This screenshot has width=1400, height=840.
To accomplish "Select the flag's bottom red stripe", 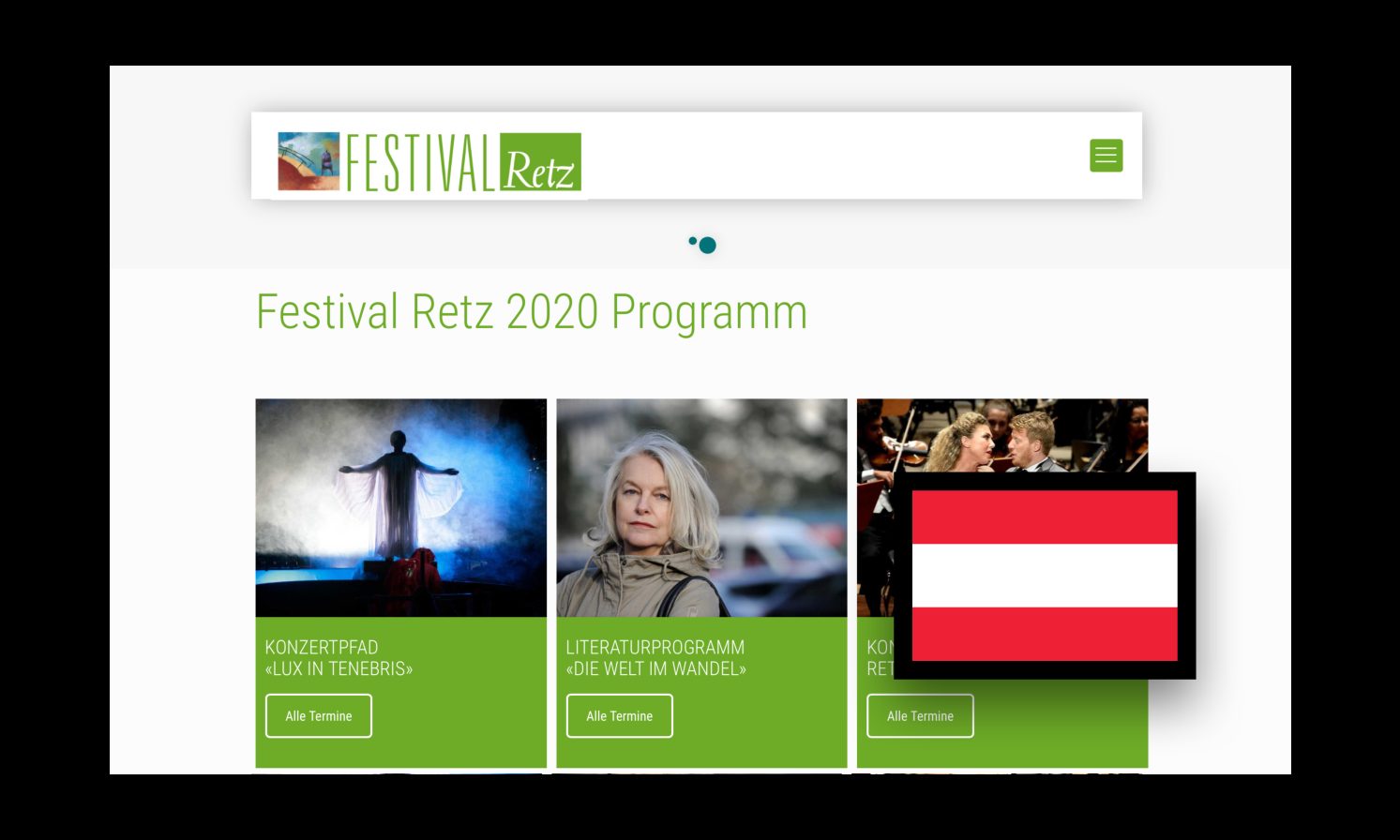I will click(1045, 634).
